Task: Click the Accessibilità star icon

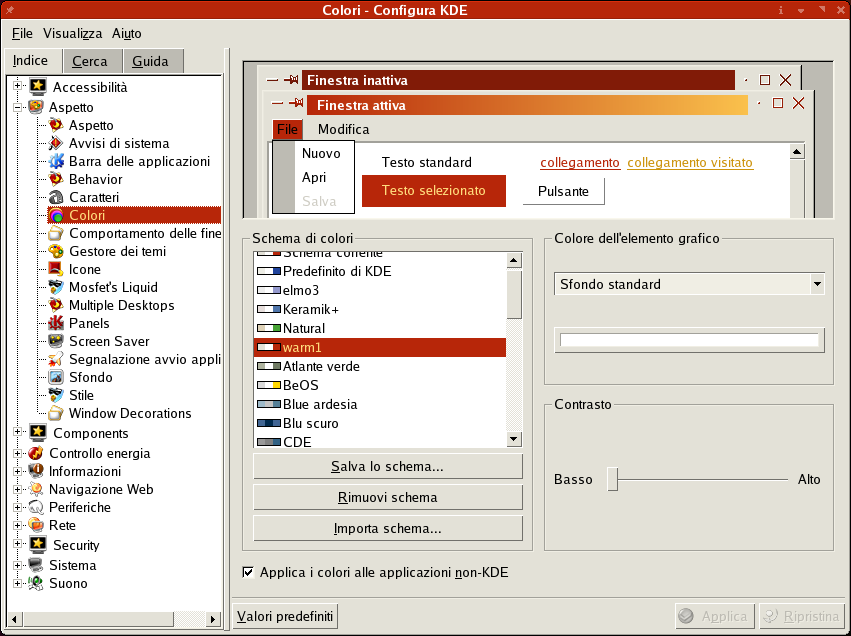Action: pyautogui.click(x=38, y=86)
